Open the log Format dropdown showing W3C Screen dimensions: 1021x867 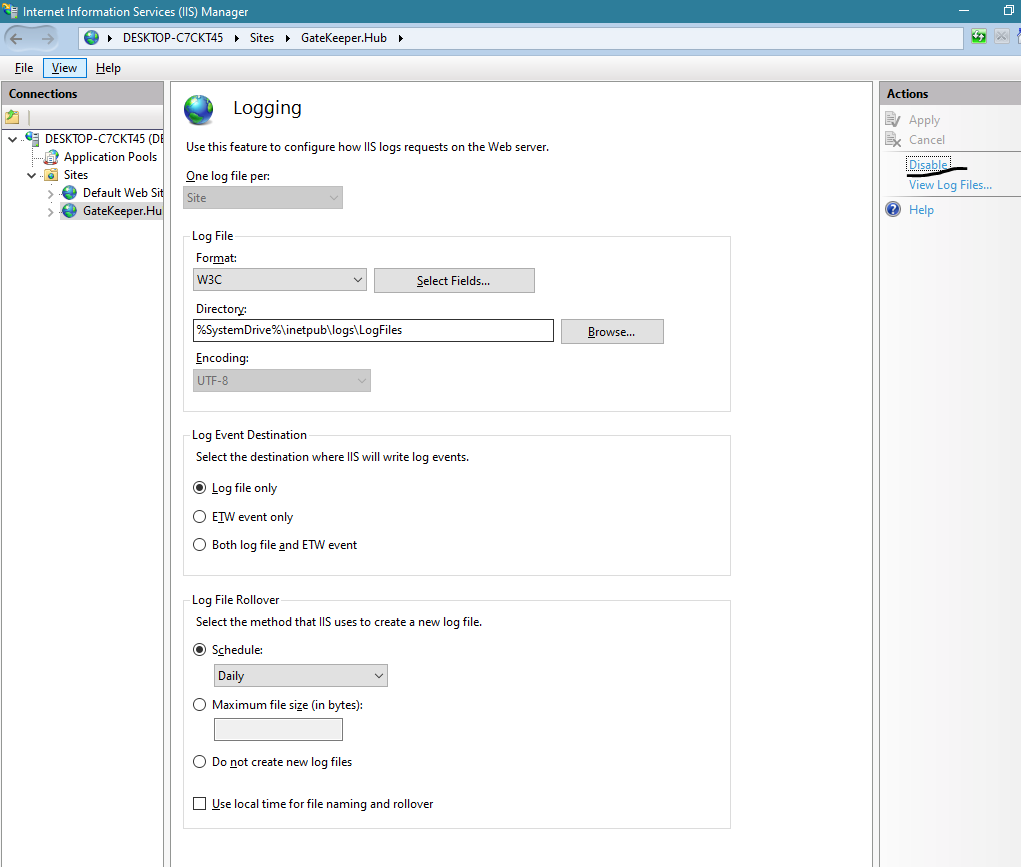(280, 280)
